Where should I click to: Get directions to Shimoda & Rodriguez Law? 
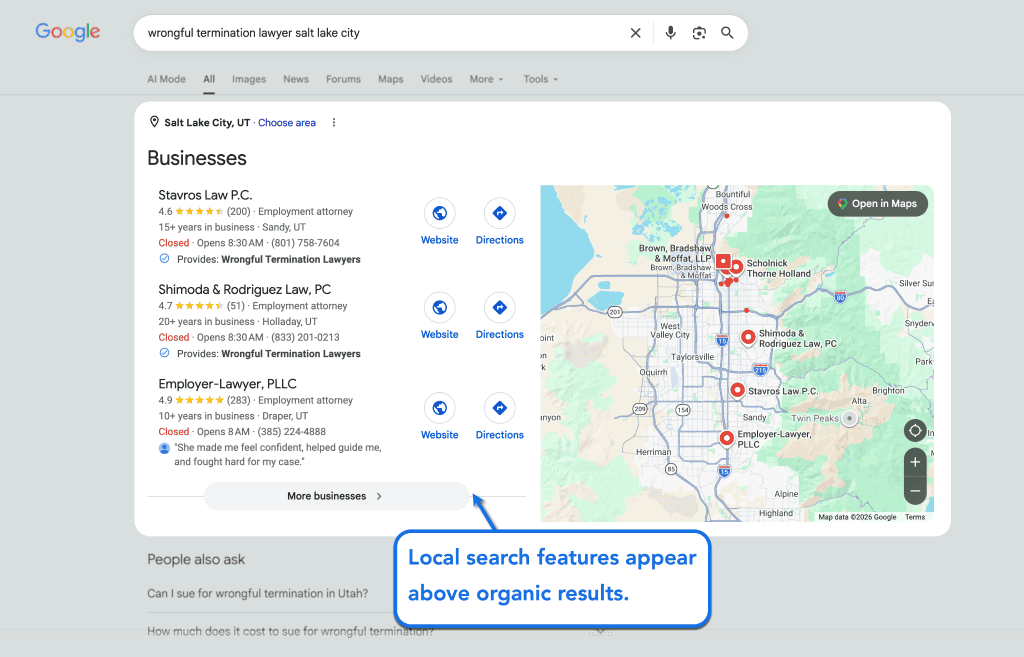point(500,307)
